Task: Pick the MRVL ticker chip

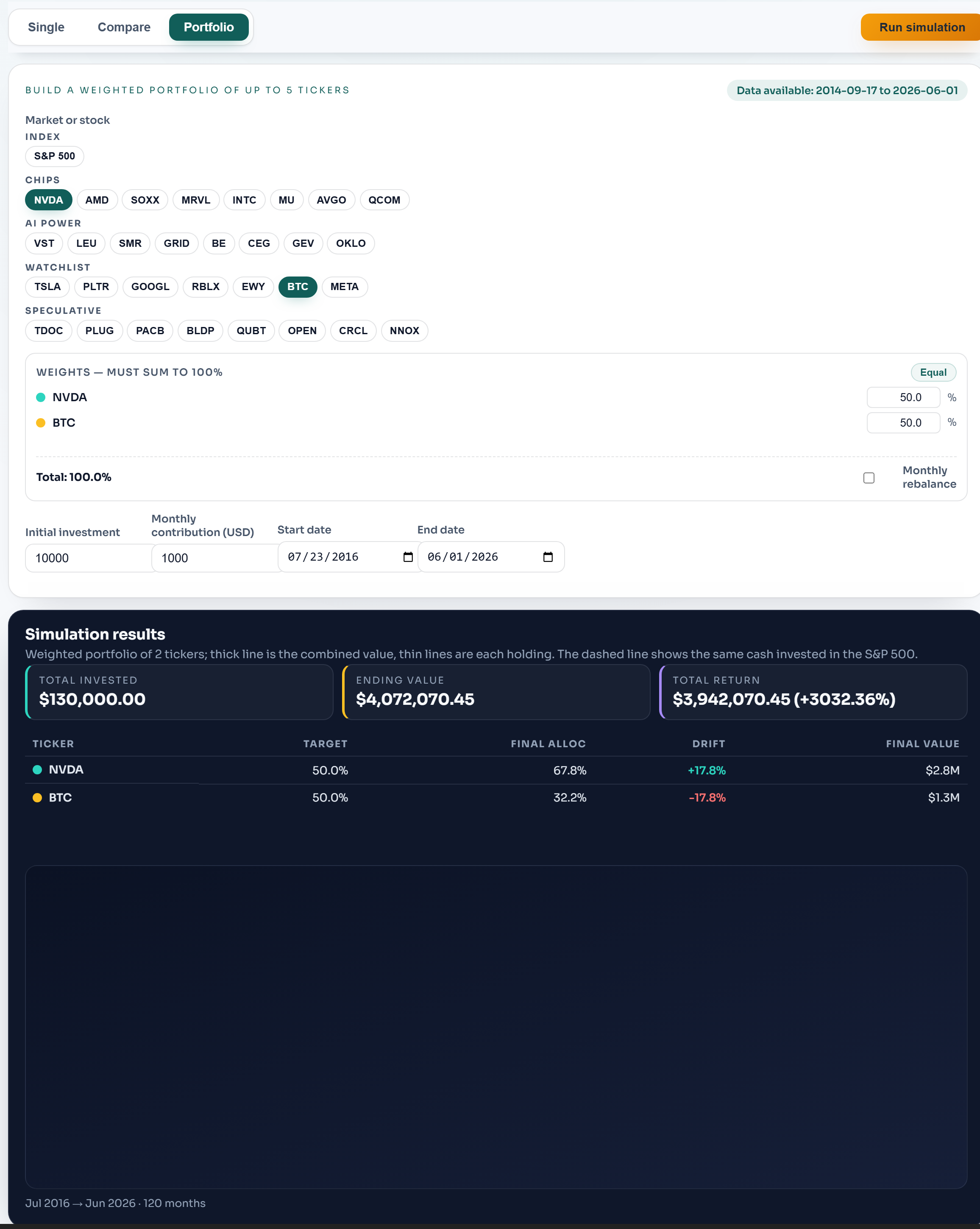Action: (196, 200)
